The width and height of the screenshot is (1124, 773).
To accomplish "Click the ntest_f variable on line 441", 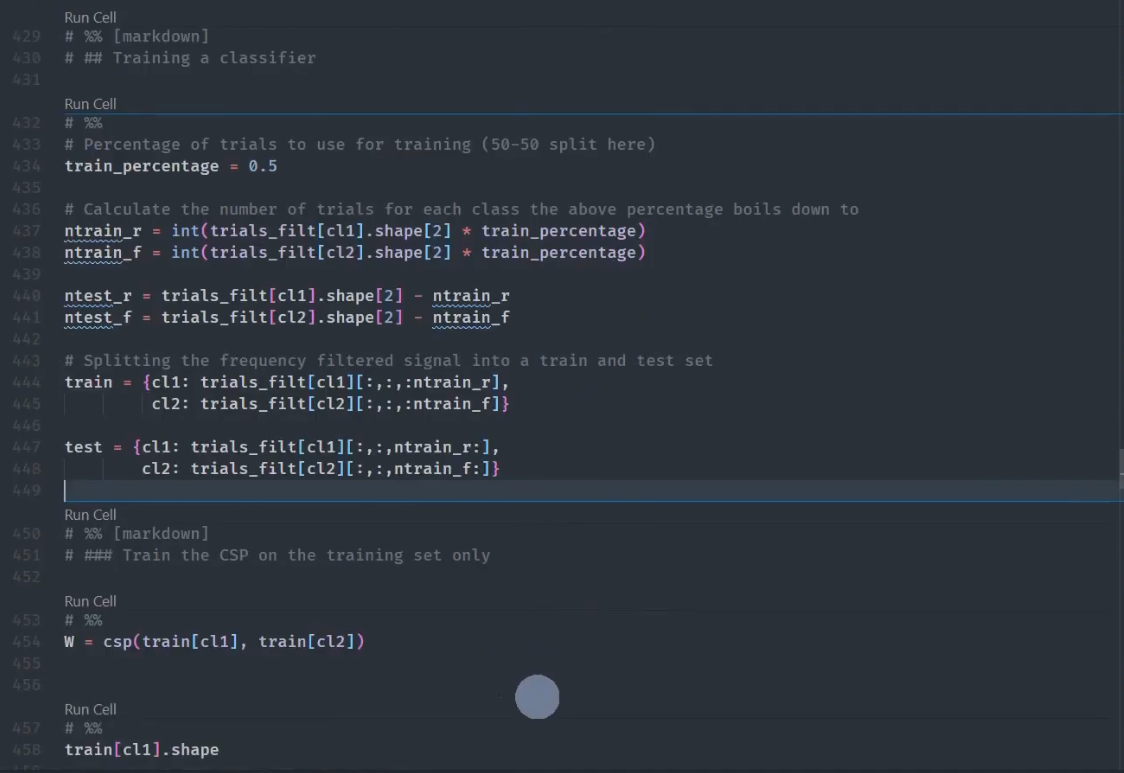I will 96,317.
